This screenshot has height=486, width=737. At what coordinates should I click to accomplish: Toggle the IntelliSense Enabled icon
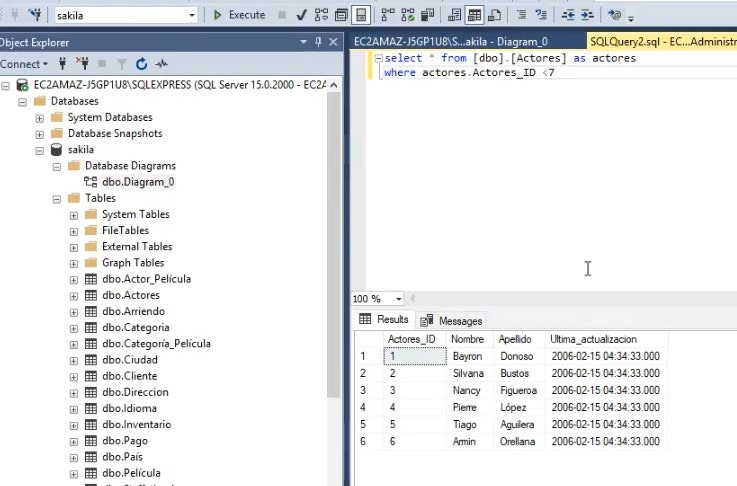[x=361, y=15]
